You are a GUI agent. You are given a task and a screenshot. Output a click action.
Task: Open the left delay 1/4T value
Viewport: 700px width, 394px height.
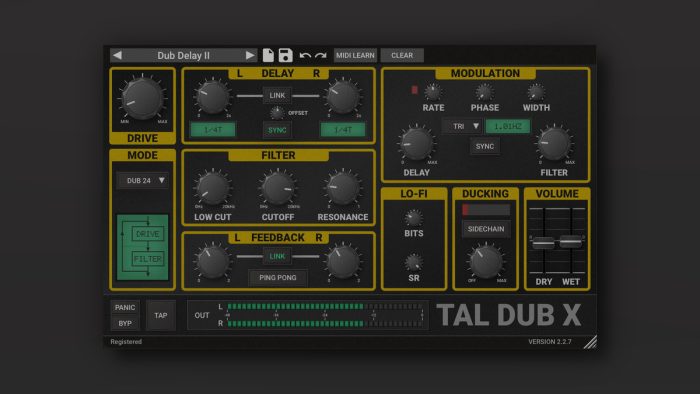click(213, 130)
